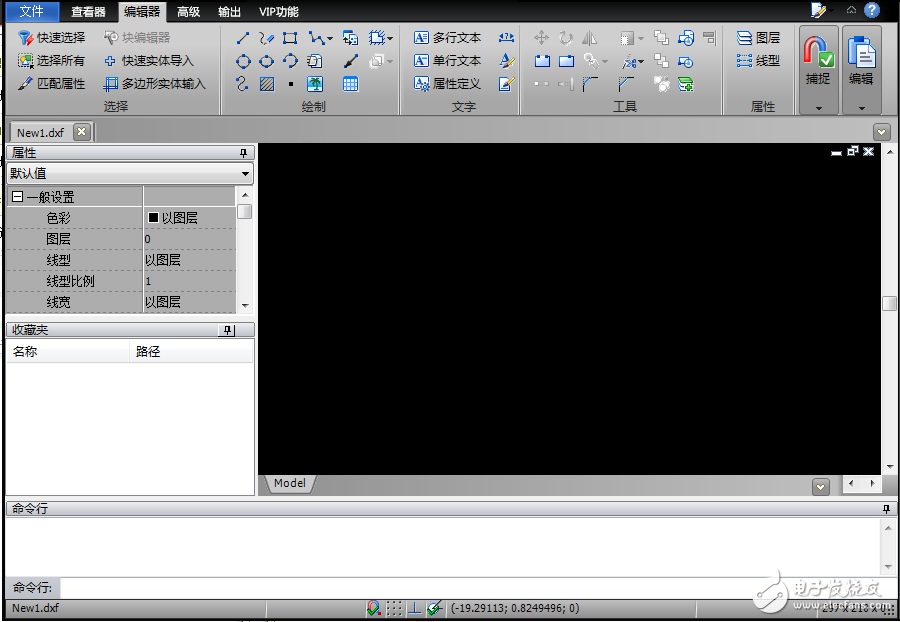
Task: Click the Select All (选择所有) button
Action: pos(52,61)
